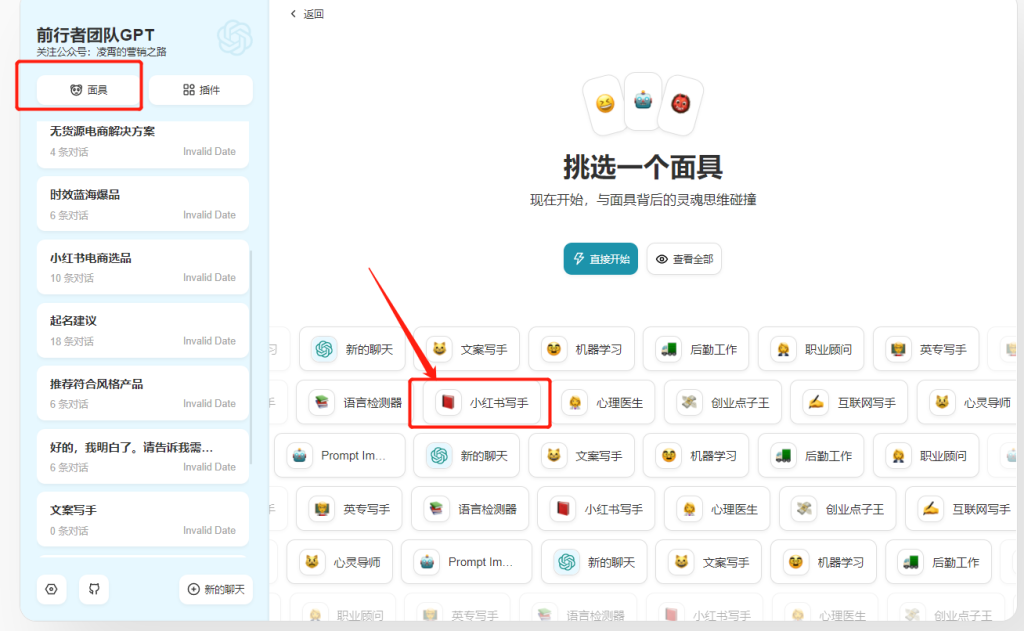This screenshot has height=631, width=1024.
Task: Select 语言检测器 mask in the second row
Action: click(355, 403)
